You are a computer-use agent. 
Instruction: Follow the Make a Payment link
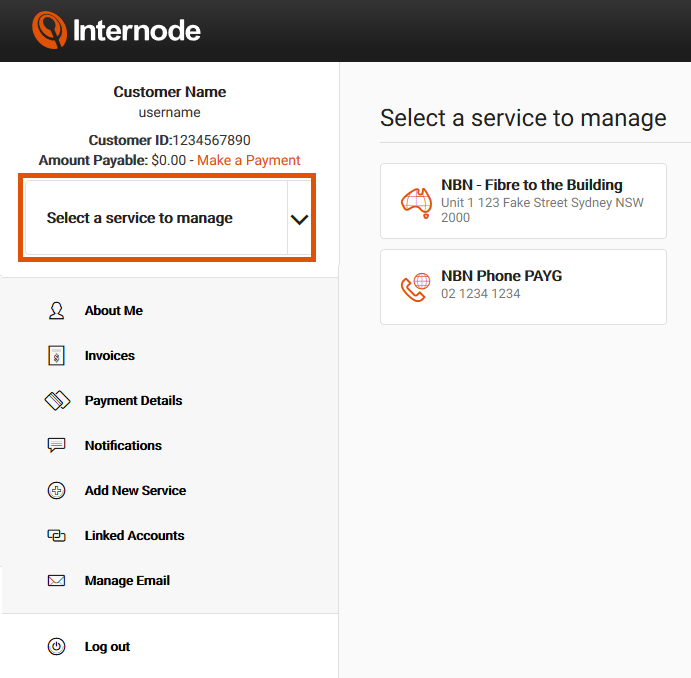click(x=249, y=160)
